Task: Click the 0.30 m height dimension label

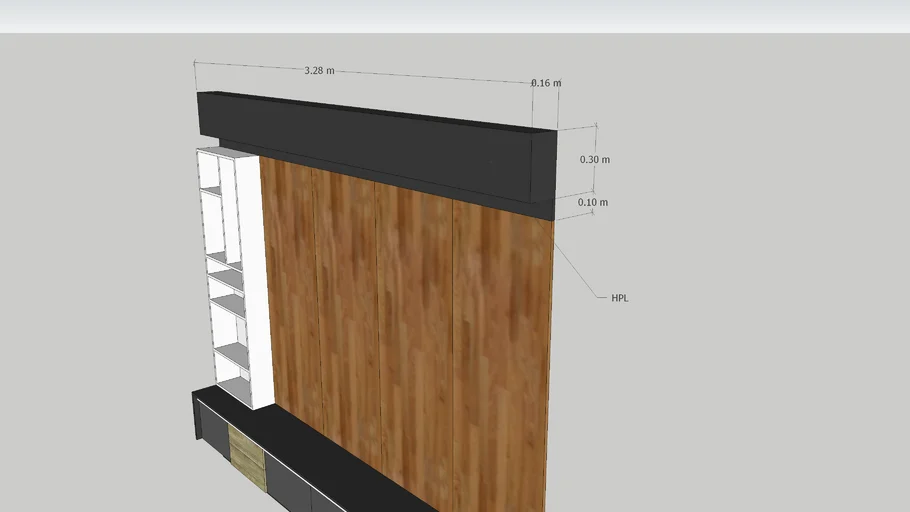Action: 595,160
